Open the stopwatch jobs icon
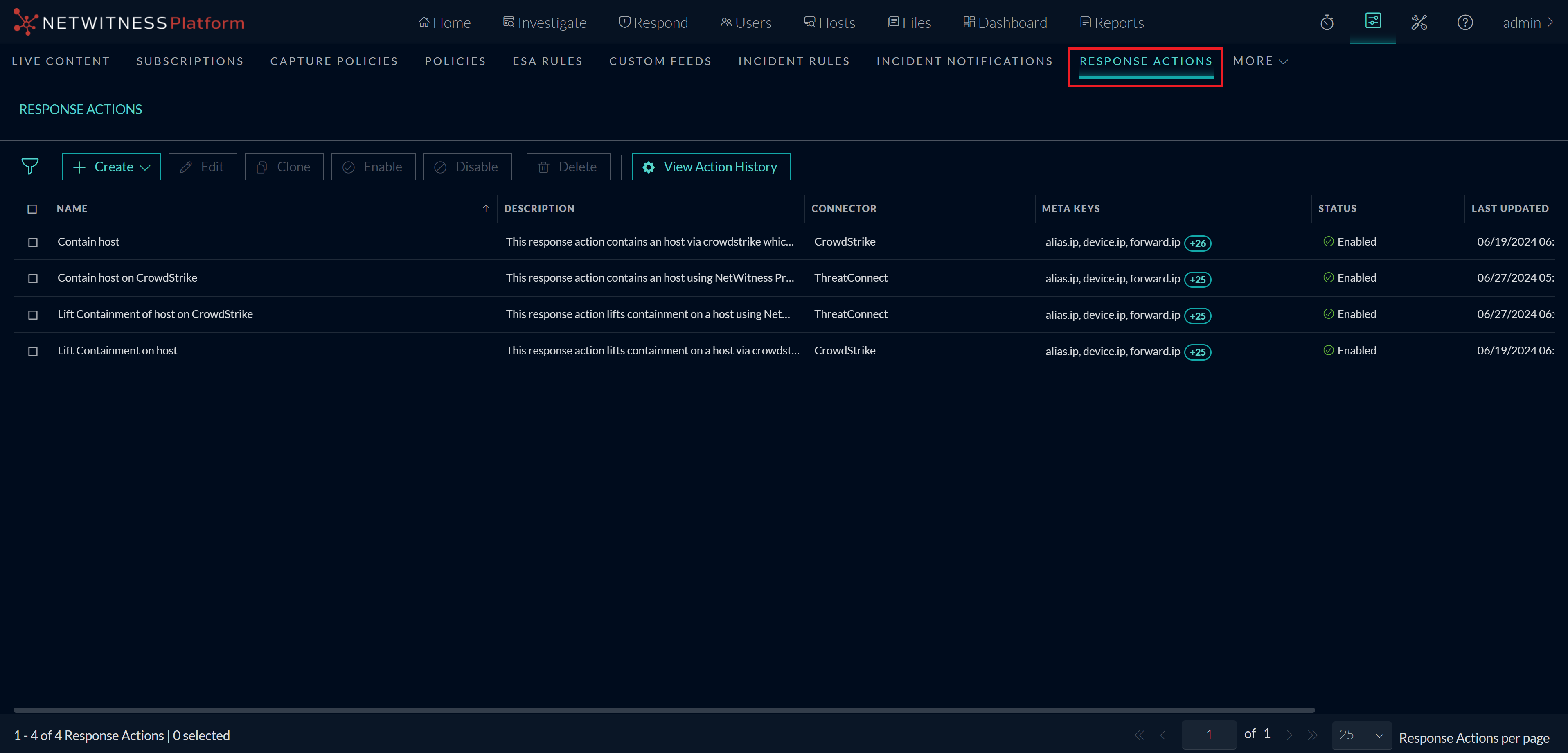The image size is (1568, 753). click(1327, 23)
